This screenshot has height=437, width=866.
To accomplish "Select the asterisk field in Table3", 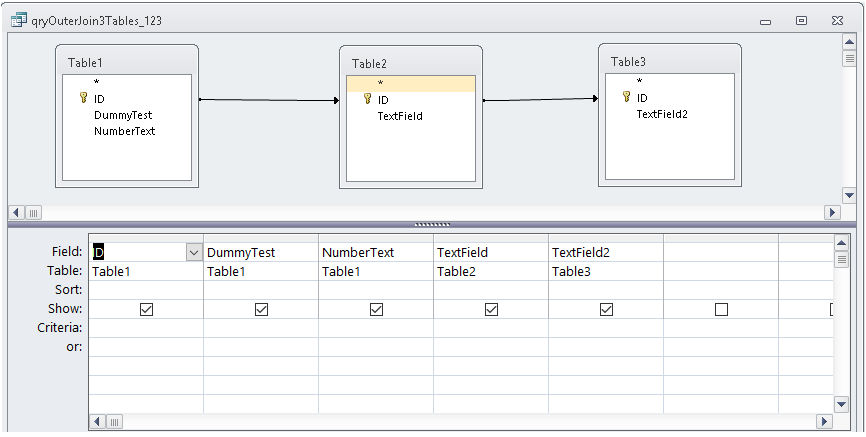I will 639,81.
